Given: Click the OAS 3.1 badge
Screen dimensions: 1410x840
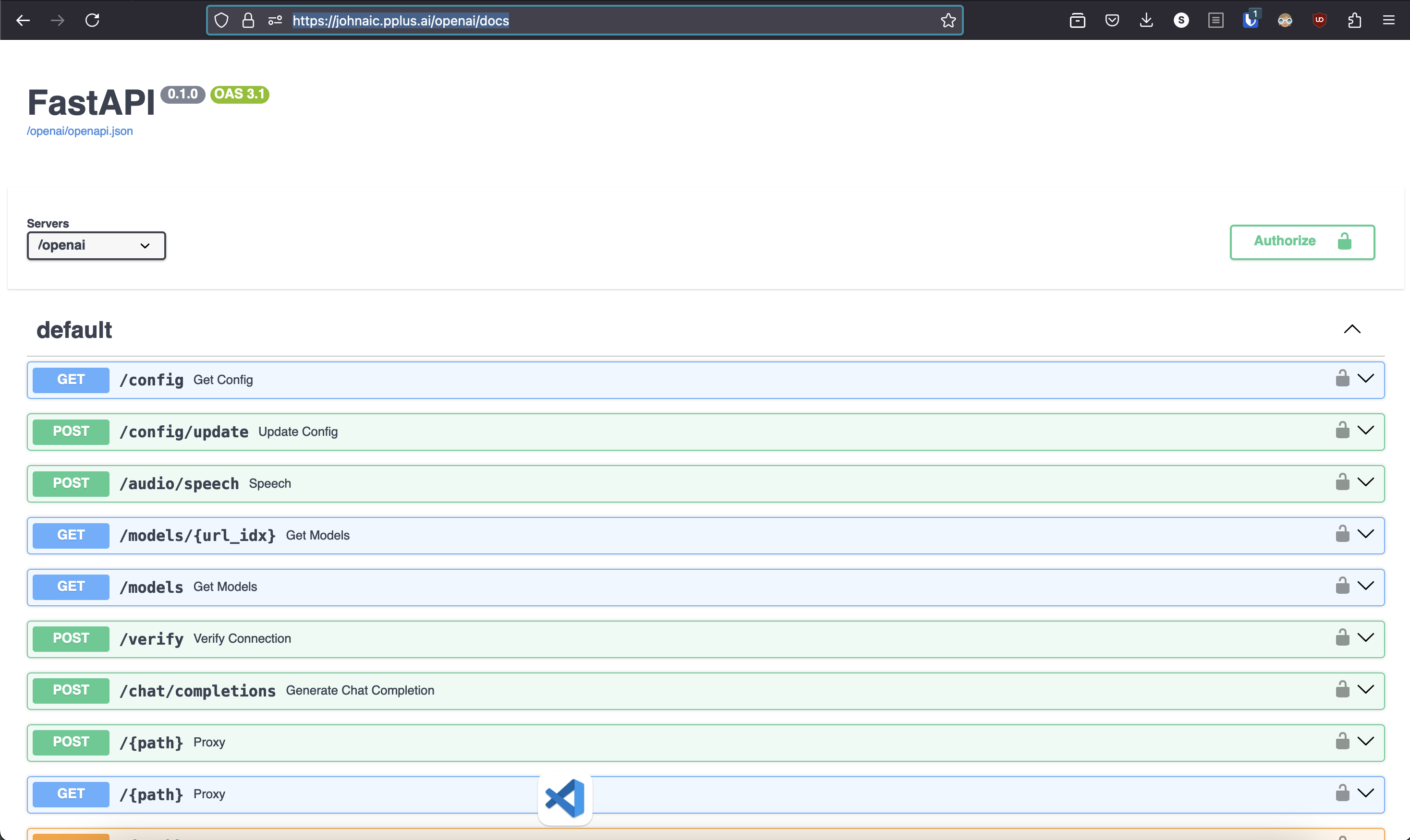Looking at the screenshot, I should [x=240, y=94].
